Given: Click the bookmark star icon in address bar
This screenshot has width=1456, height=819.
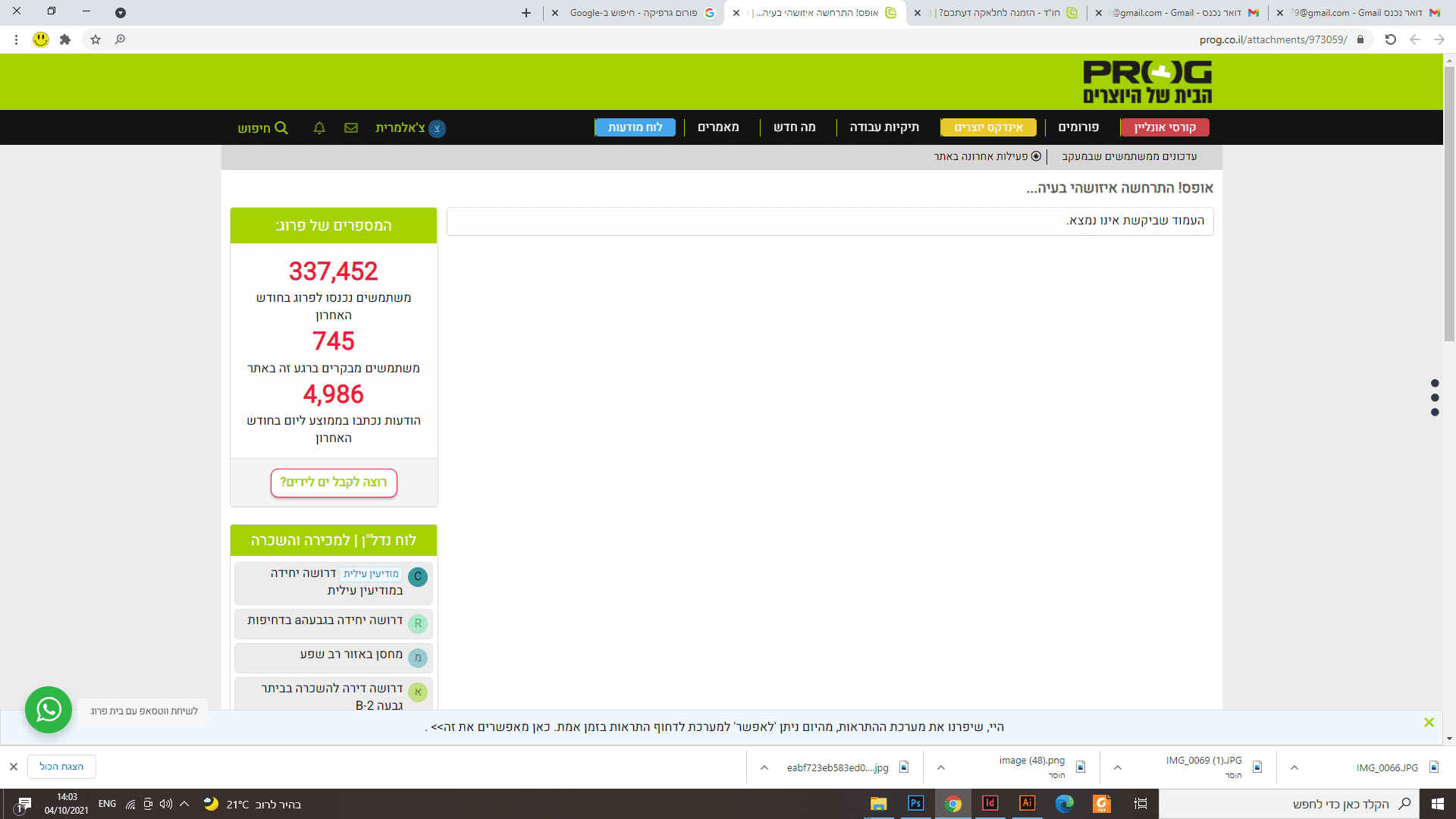Looking at the screenshot, I should click(x=96, y=39).
